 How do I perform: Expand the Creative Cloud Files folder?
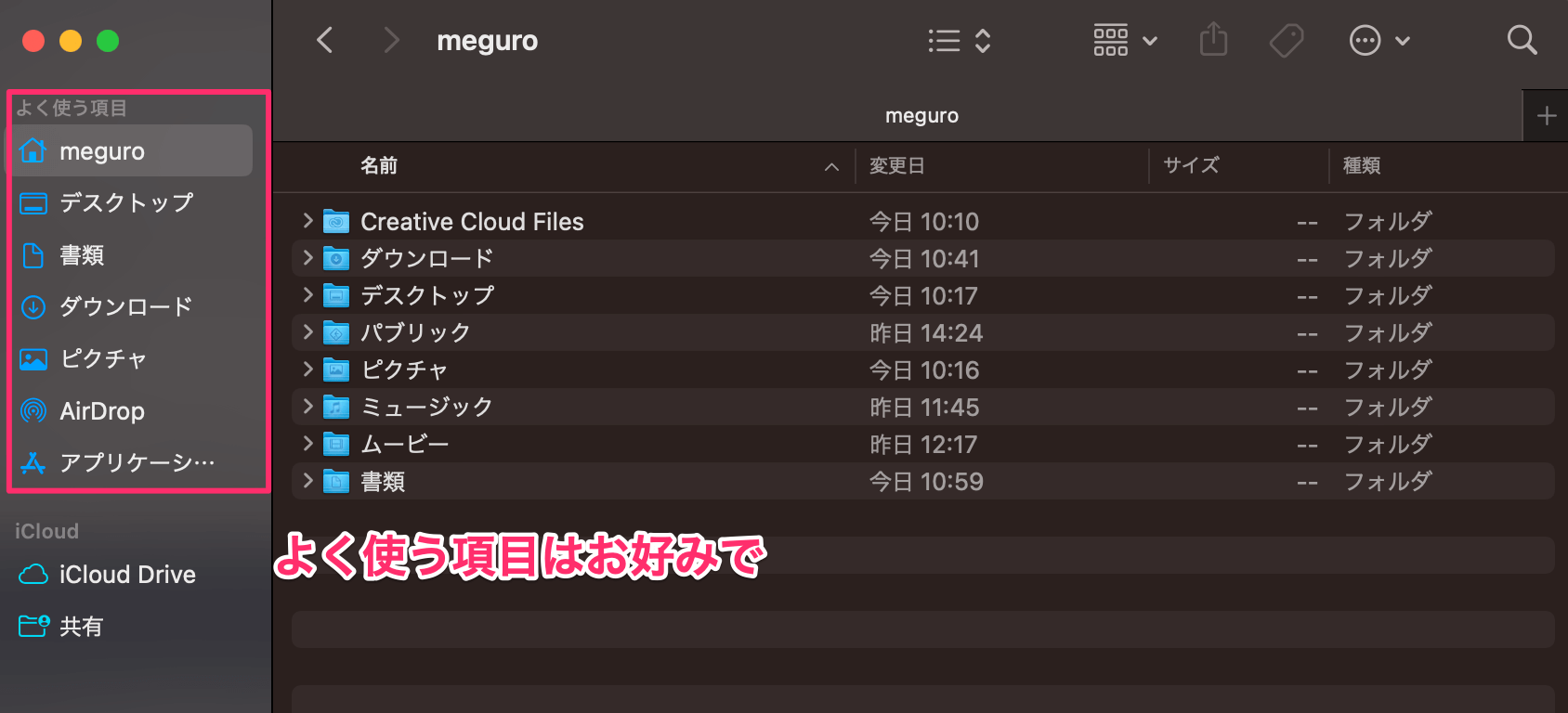tap(307, 221)
